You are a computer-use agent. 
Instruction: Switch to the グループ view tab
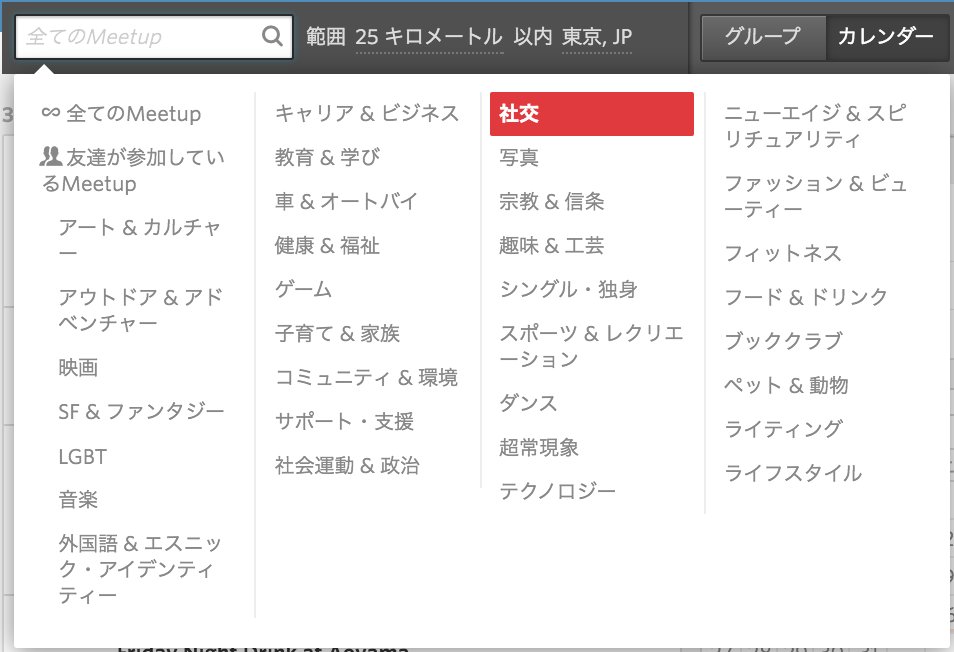tap(763, 38)
